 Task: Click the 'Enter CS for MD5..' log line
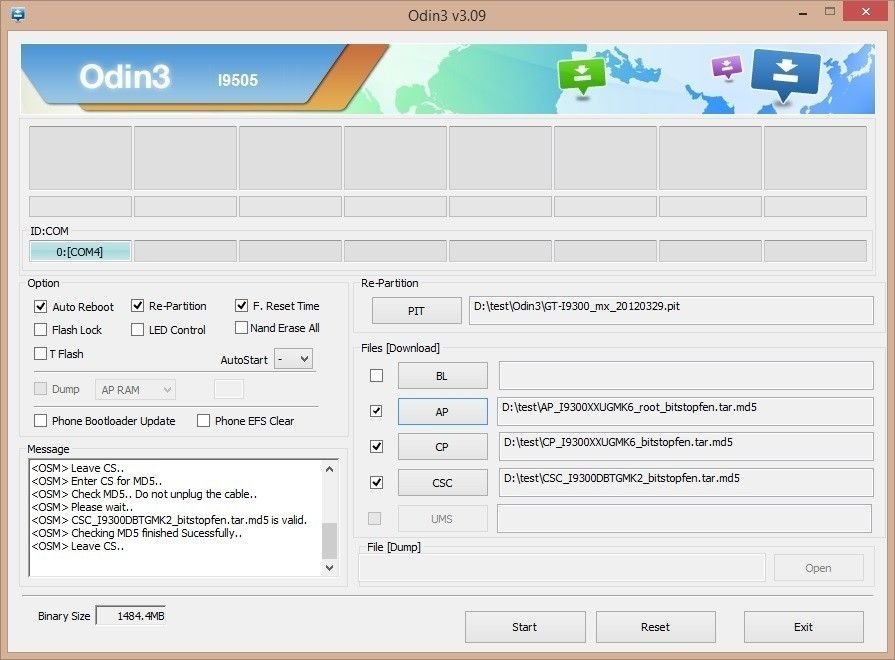(96, 481)
